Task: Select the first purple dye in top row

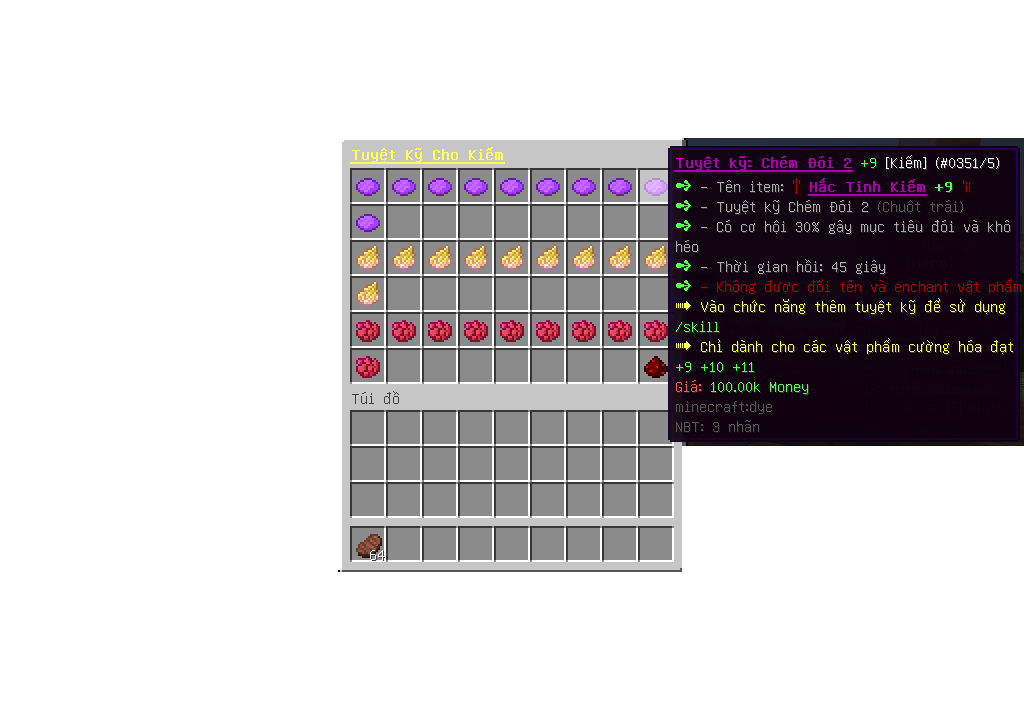Action: point(368,187)
